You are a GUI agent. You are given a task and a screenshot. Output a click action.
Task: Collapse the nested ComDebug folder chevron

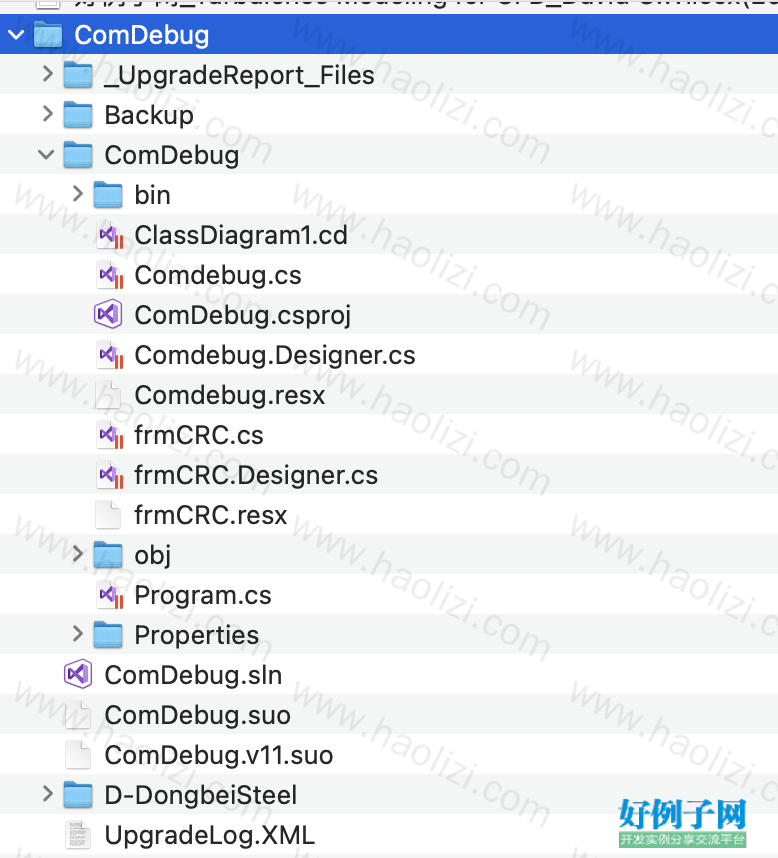pyautogui.click(x=47, y=155)
